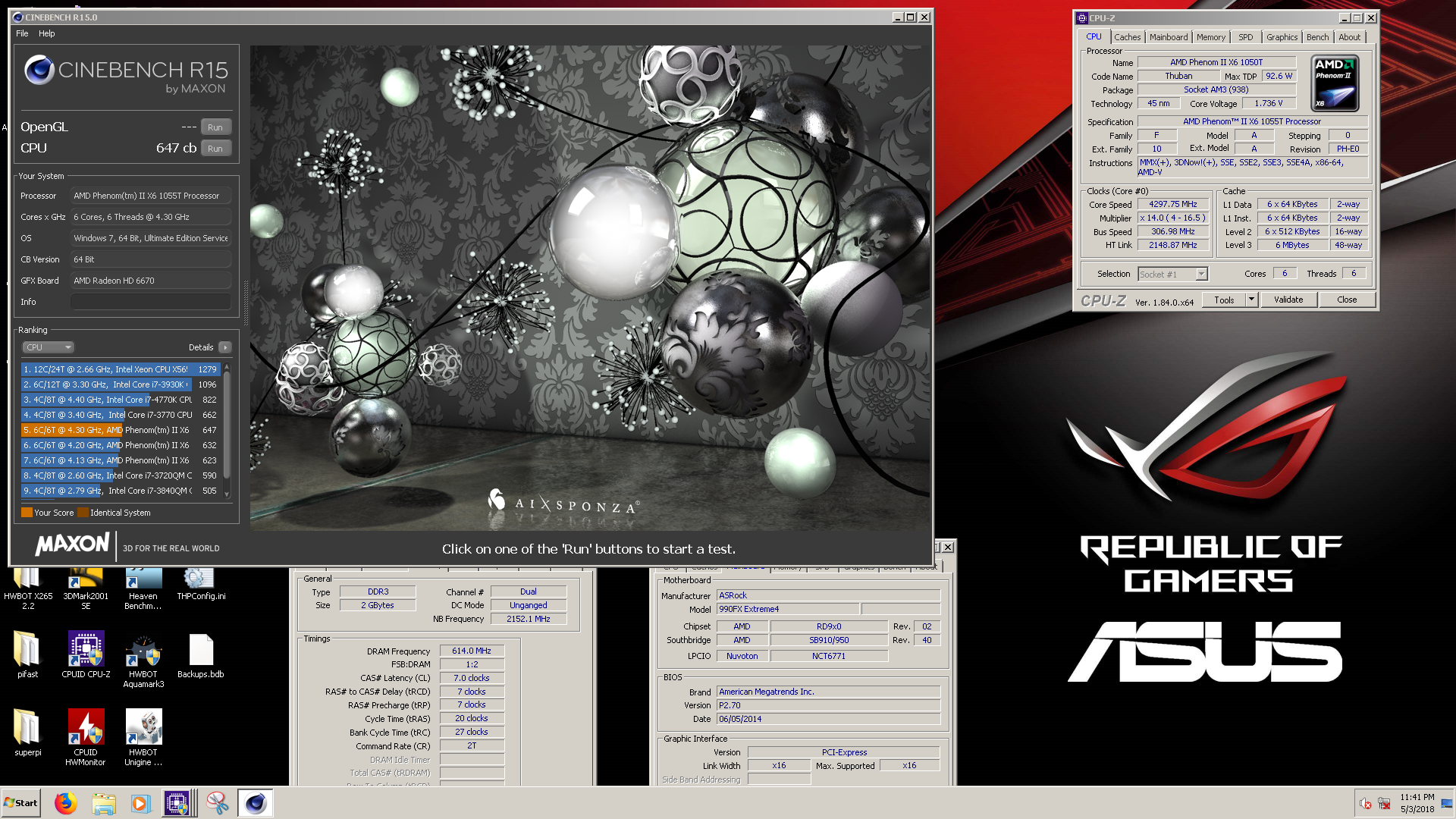The image size is (1456, 819).
Task: Expand the CPU ranking type dropdown
Action: pos(48,347)
